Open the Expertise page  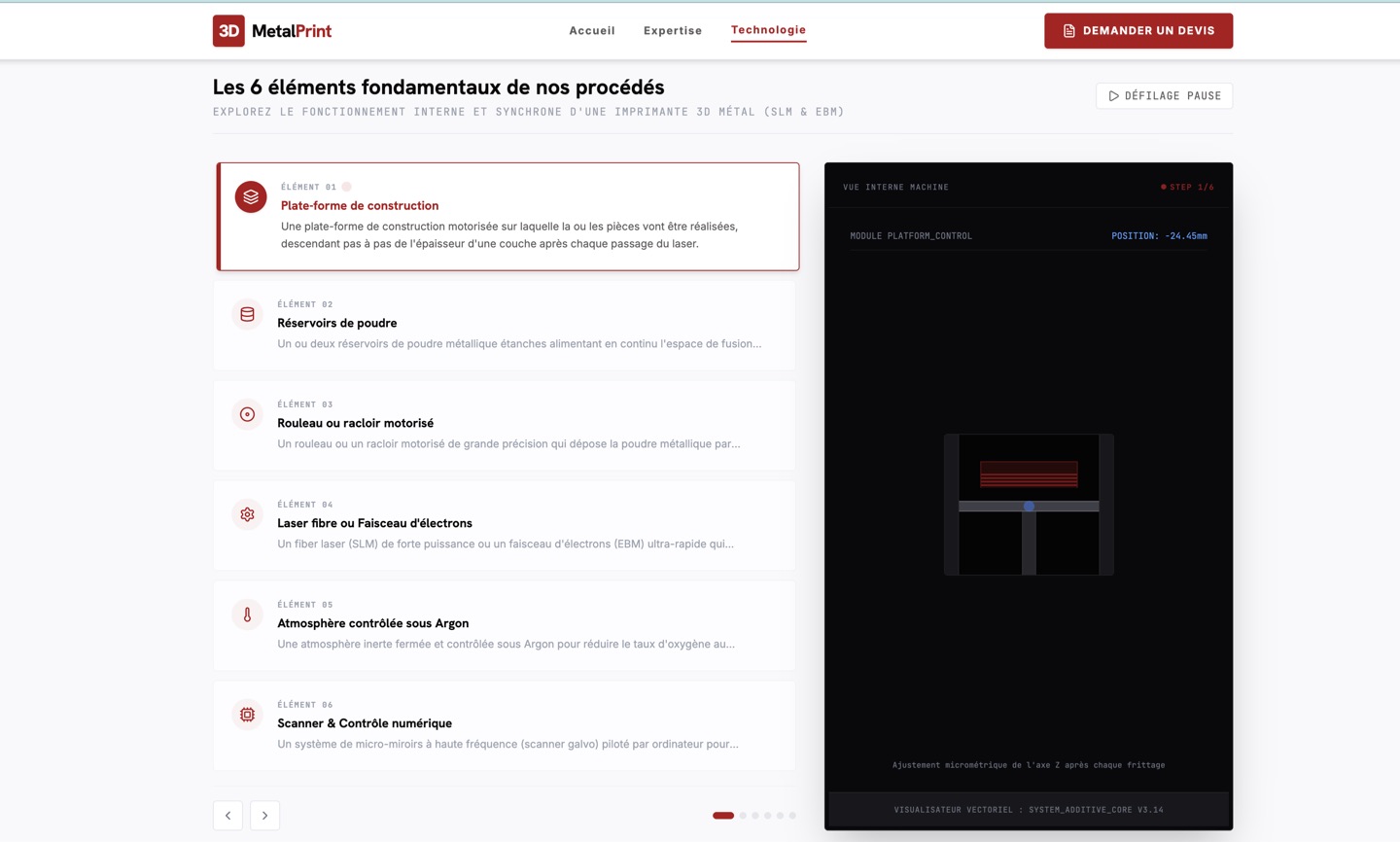[673, 30]
